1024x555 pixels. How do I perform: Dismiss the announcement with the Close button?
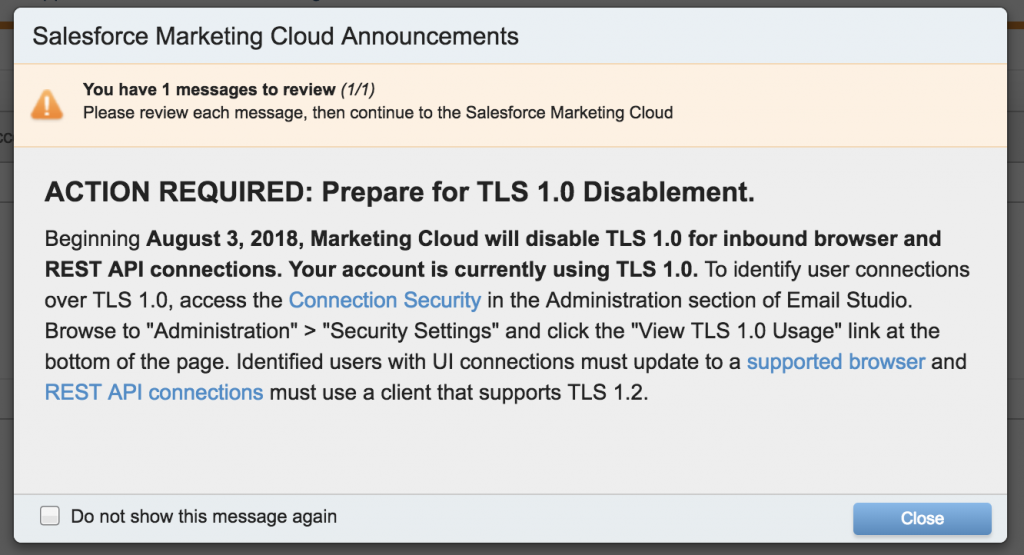[922, 518]
